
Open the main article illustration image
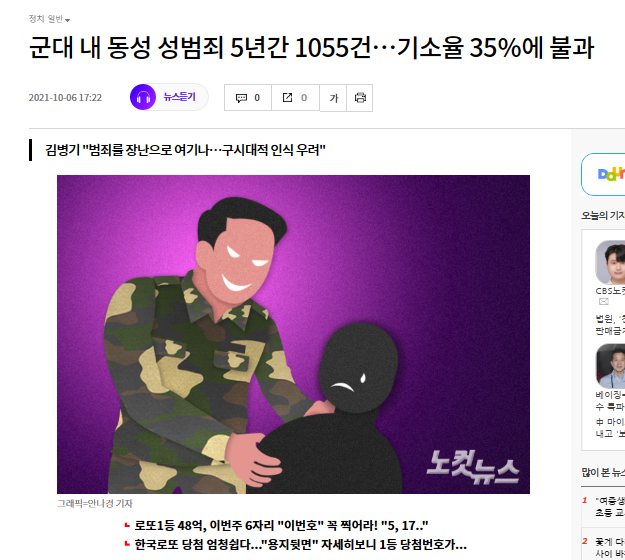293,334
